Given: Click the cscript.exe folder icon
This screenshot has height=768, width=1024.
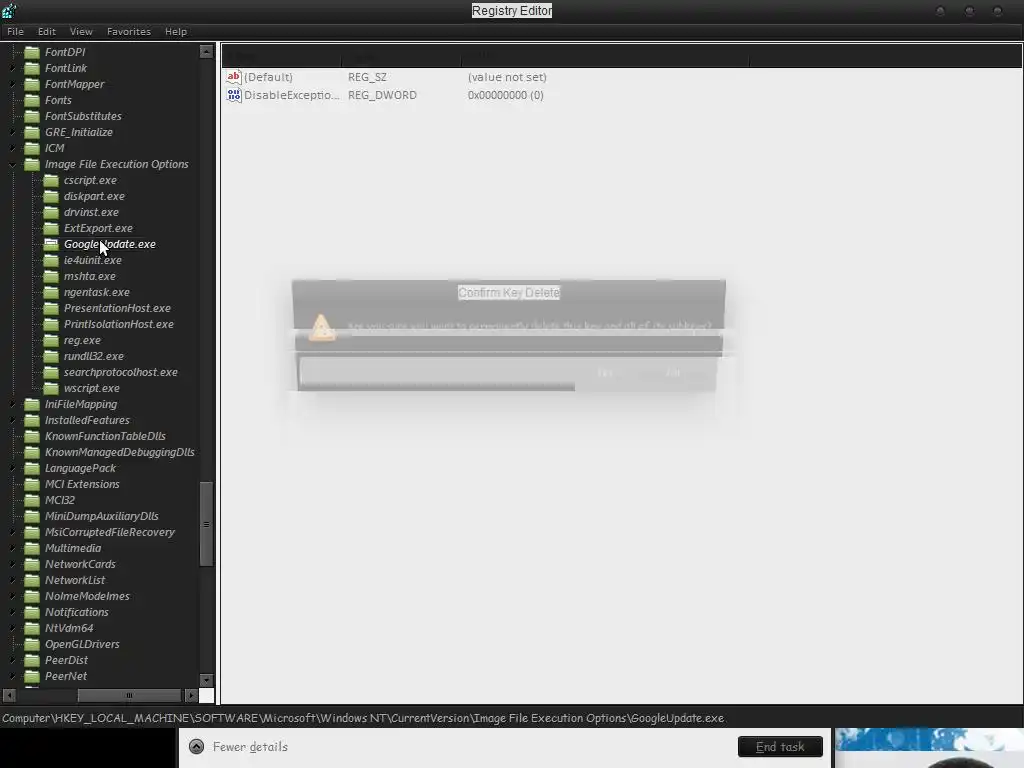Looking at the screenshot, I should coord(51,180).
